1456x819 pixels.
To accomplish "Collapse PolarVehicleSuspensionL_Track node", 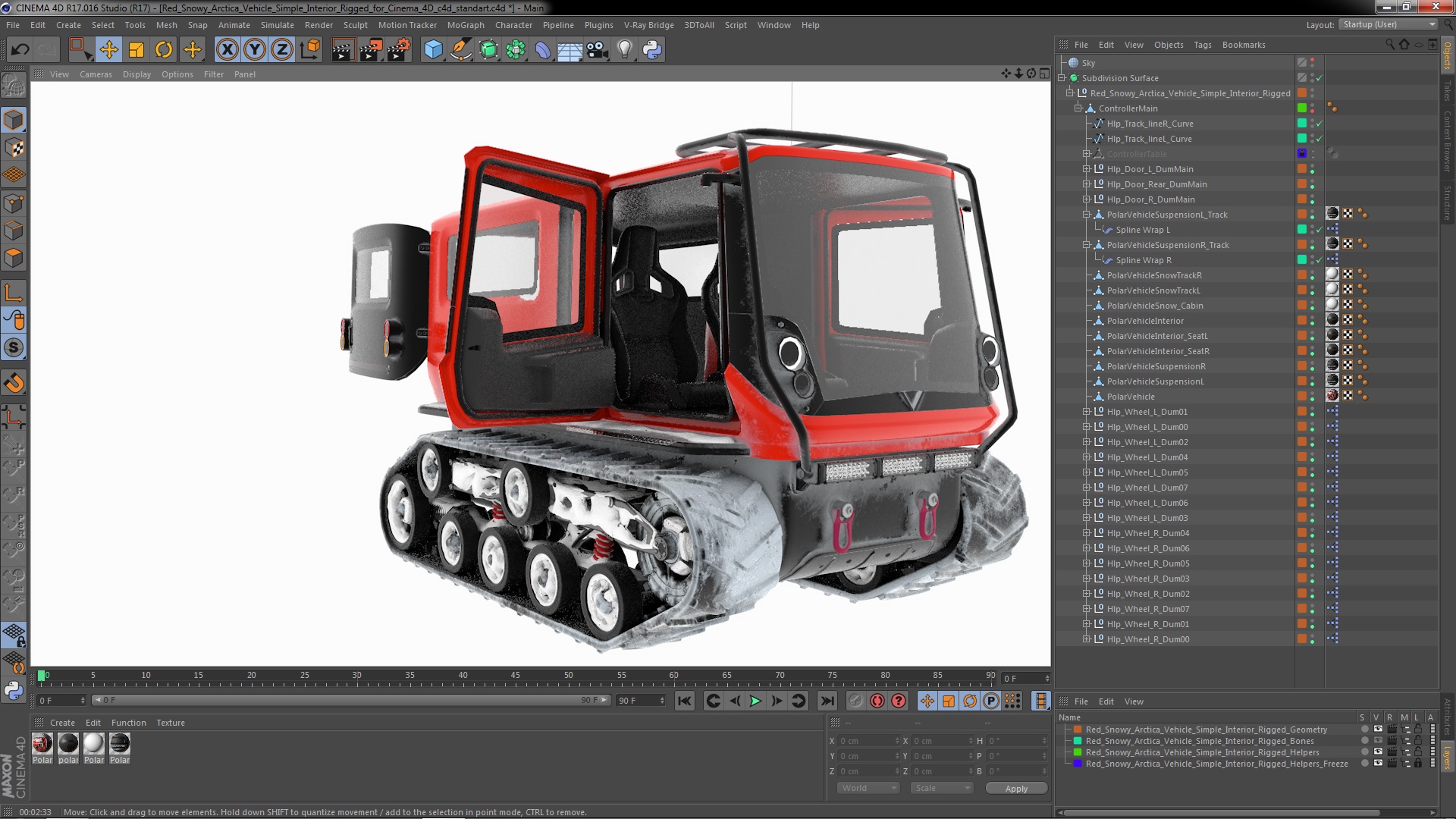I will coord(1086,215).
